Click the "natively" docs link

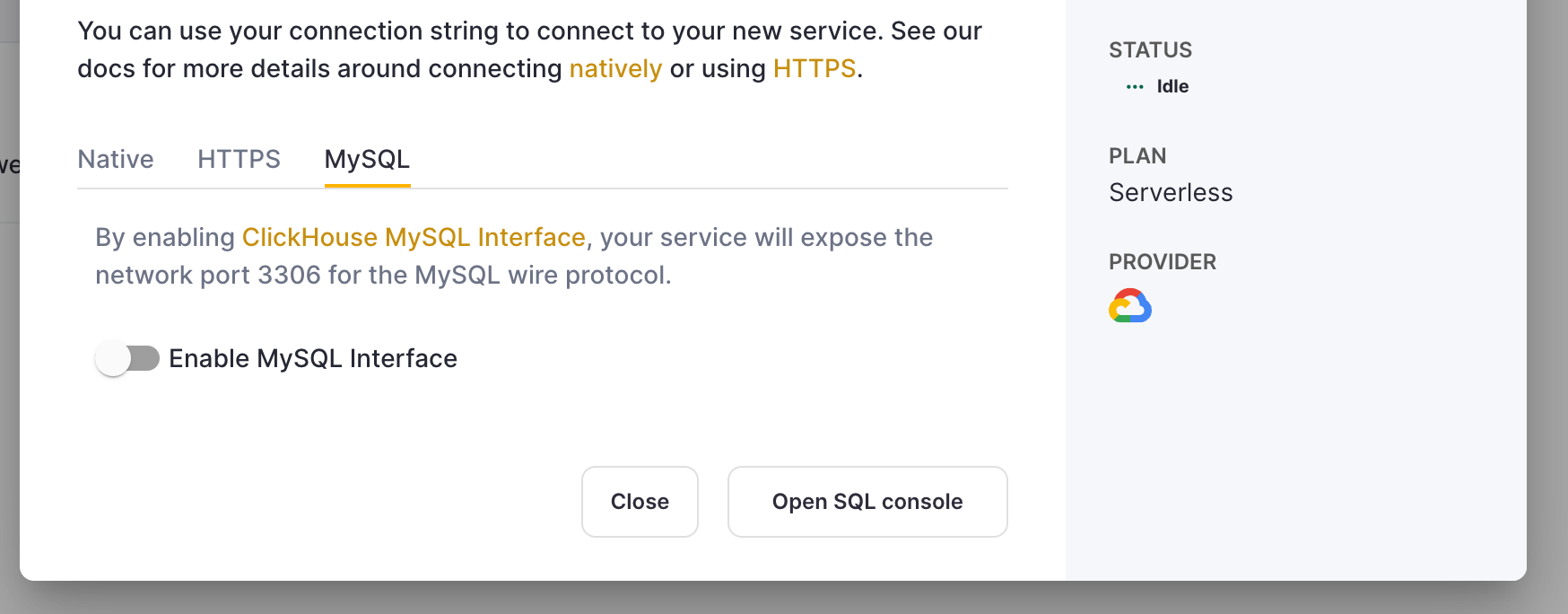click(615, 67)
